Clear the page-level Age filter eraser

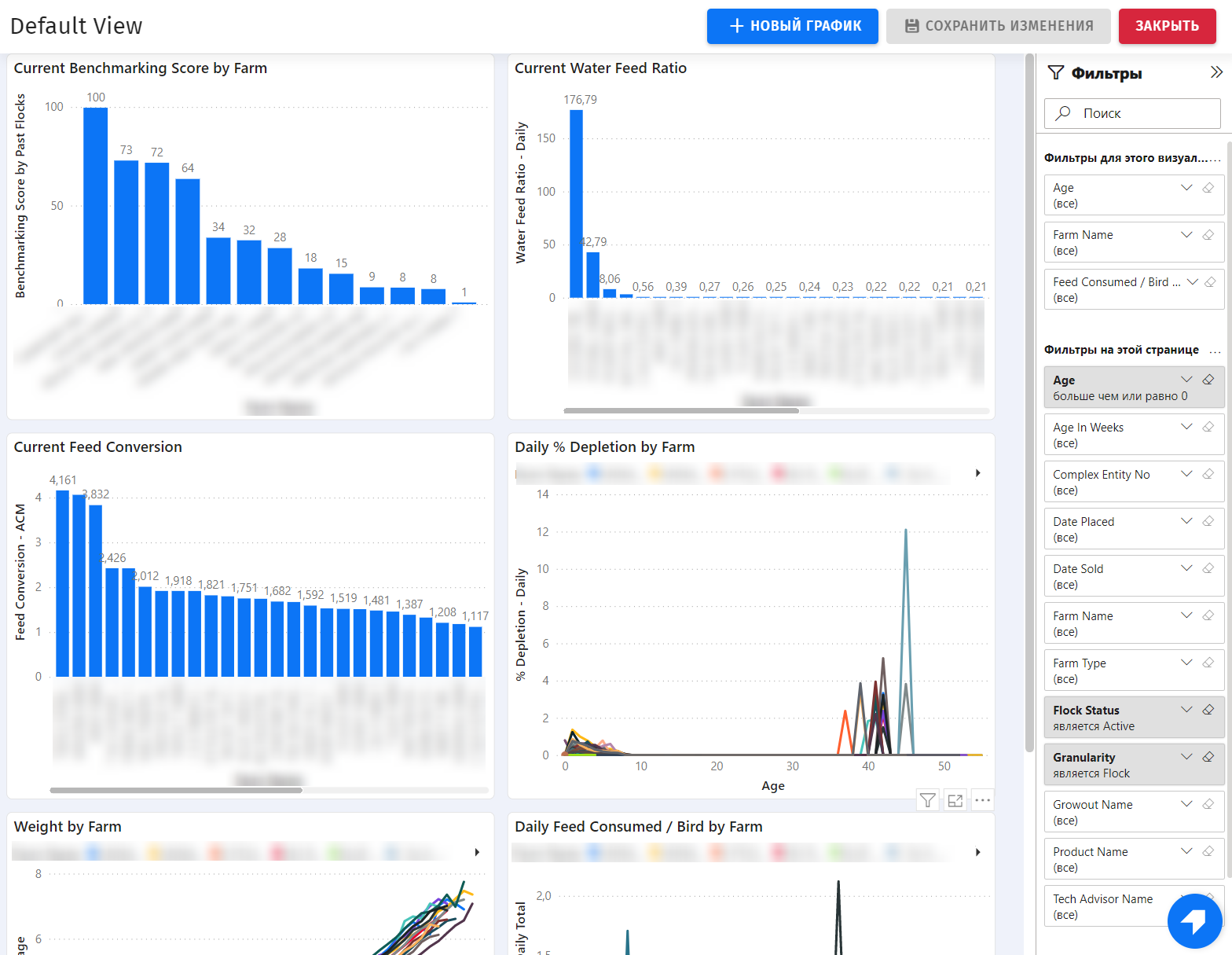[x=1208, y=380]
